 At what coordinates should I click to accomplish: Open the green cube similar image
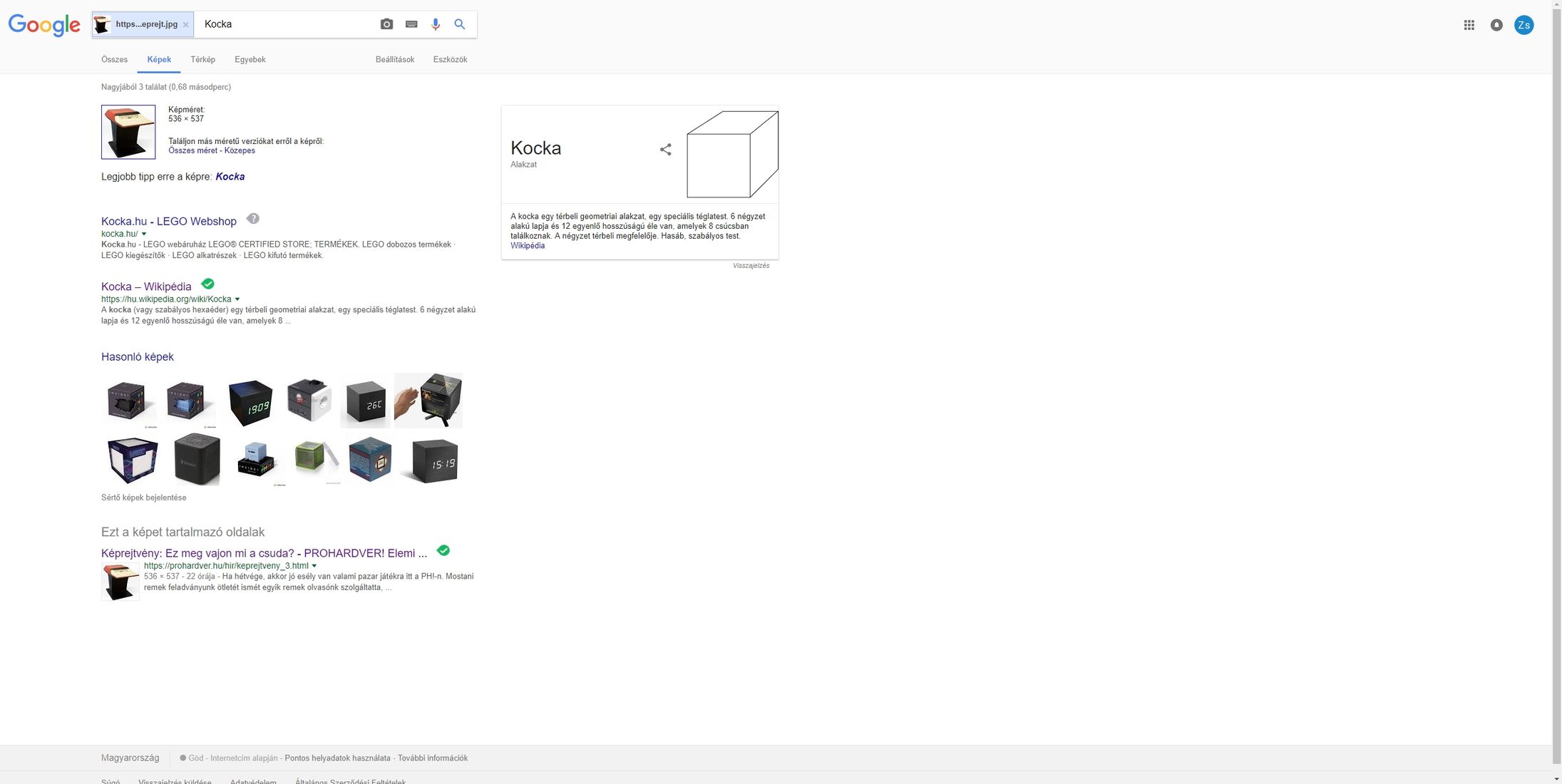(316, 460)
